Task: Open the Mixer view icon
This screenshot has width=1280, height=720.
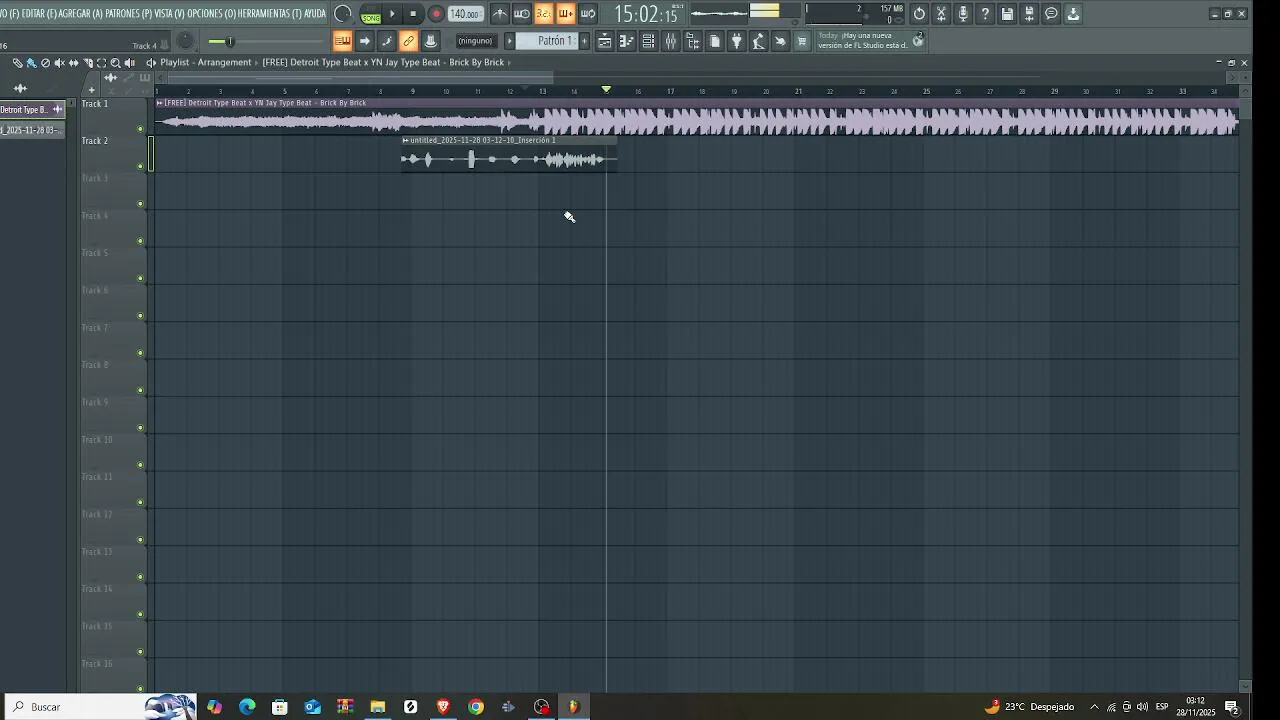Action: coord(671,41)
